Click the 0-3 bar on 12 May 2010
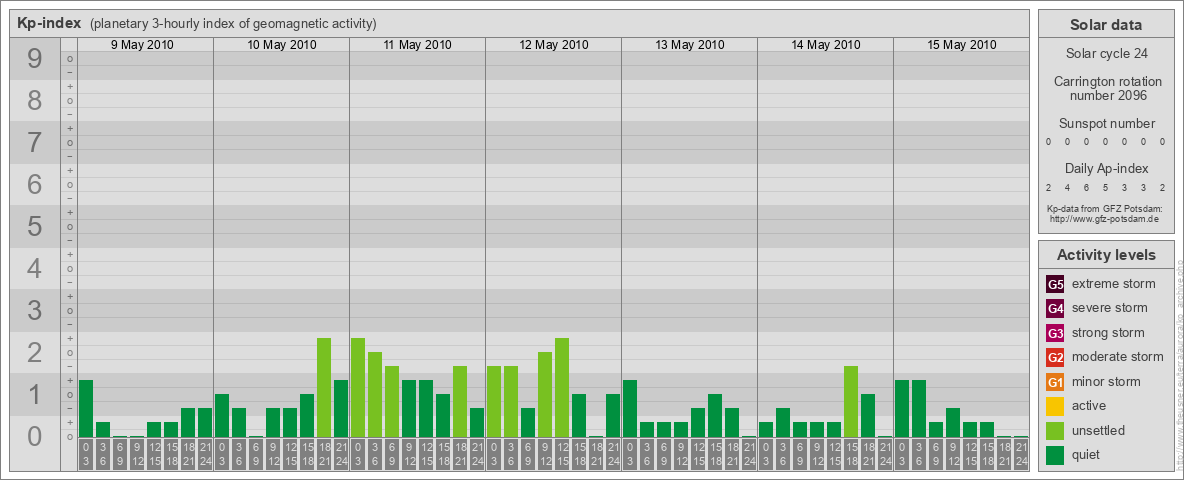This screenshot has height=480, width=1184. 494,402
